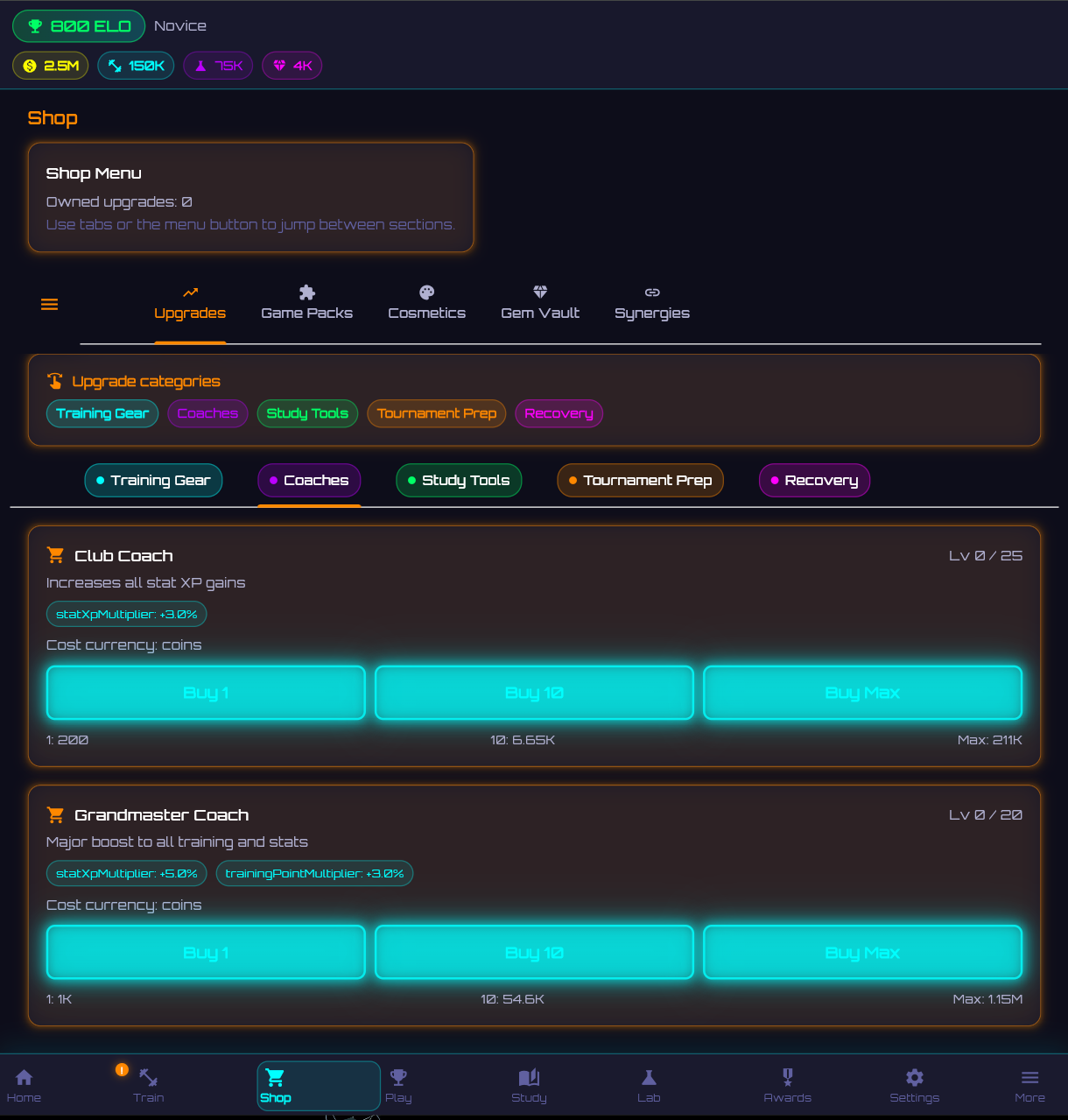1068x1120 pixels.
Task: Click the Awards medal icon
Action: pyautogui.click(x=787, y=1077)
